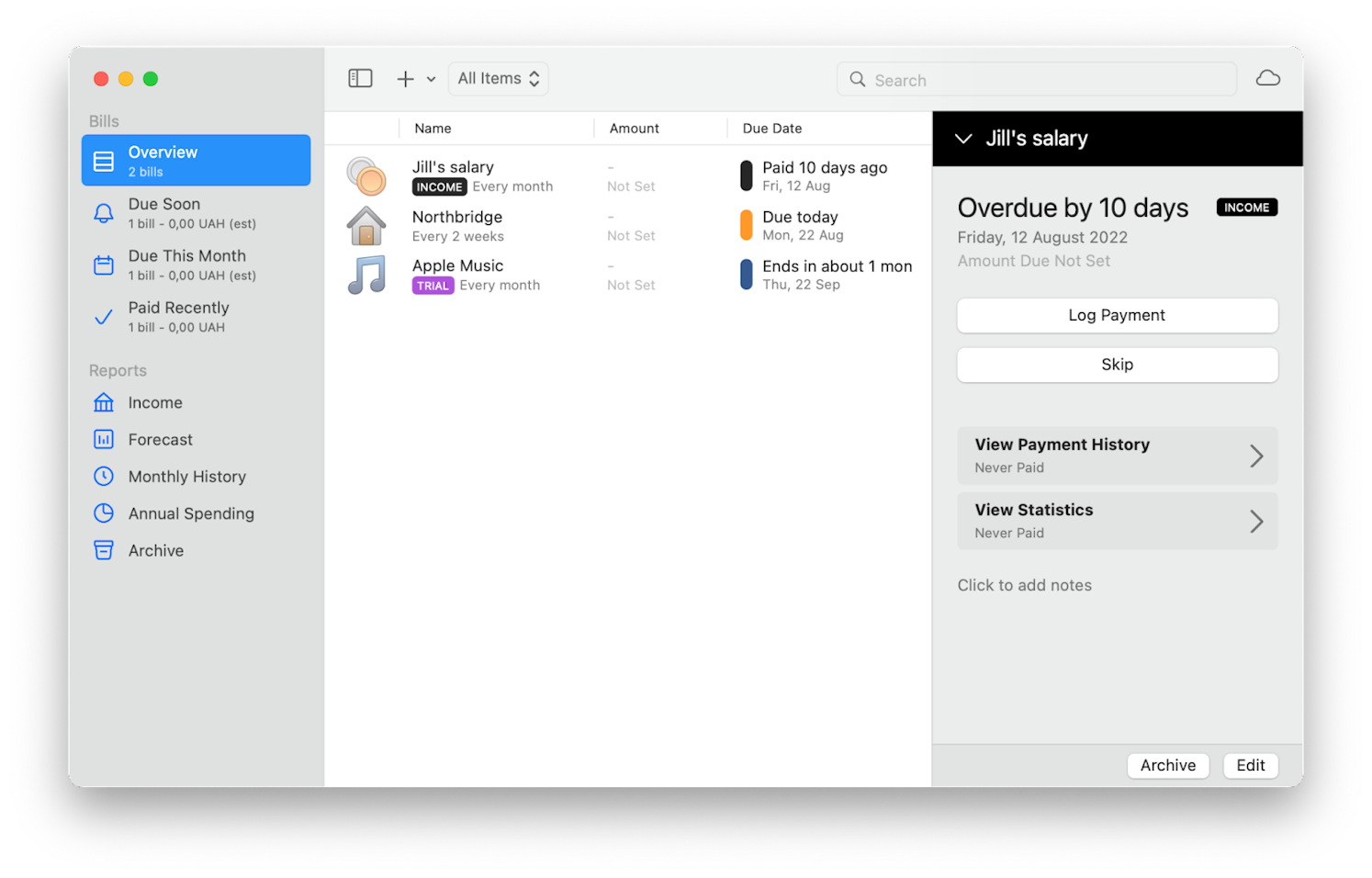Open Due This Month calendar icon
Screen dimensions: 1372x878
pos(104,265)
